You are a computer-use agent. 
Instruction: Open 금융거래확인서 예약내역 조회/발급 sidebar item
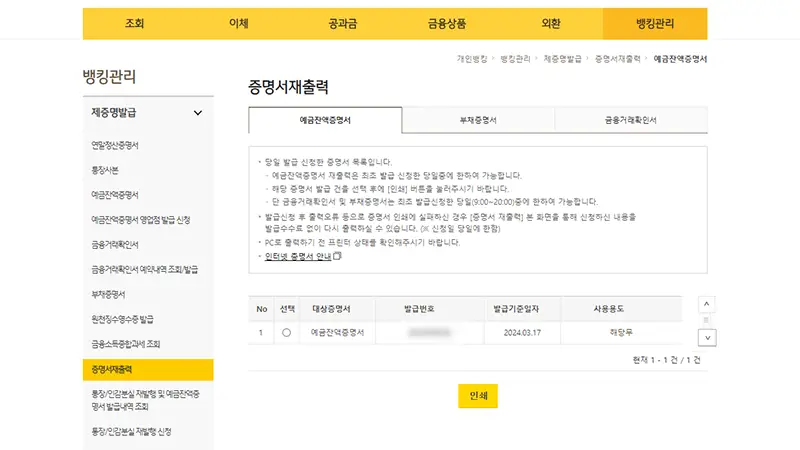144,269
